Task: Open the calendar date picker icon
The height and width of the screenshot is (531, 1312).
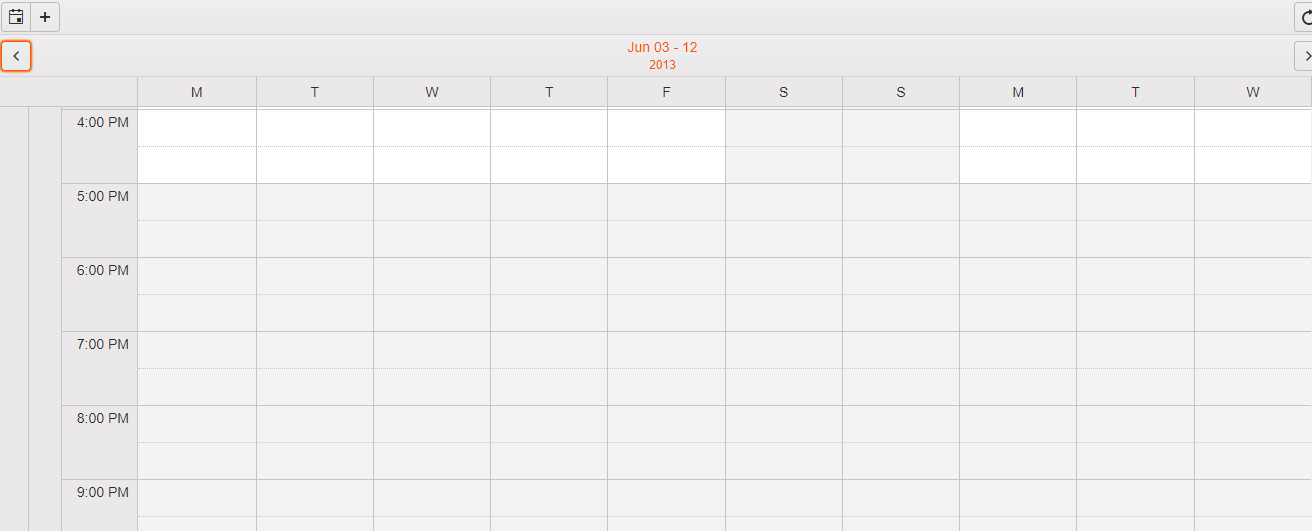Action: pyautogui.click(x=16, y=17)
